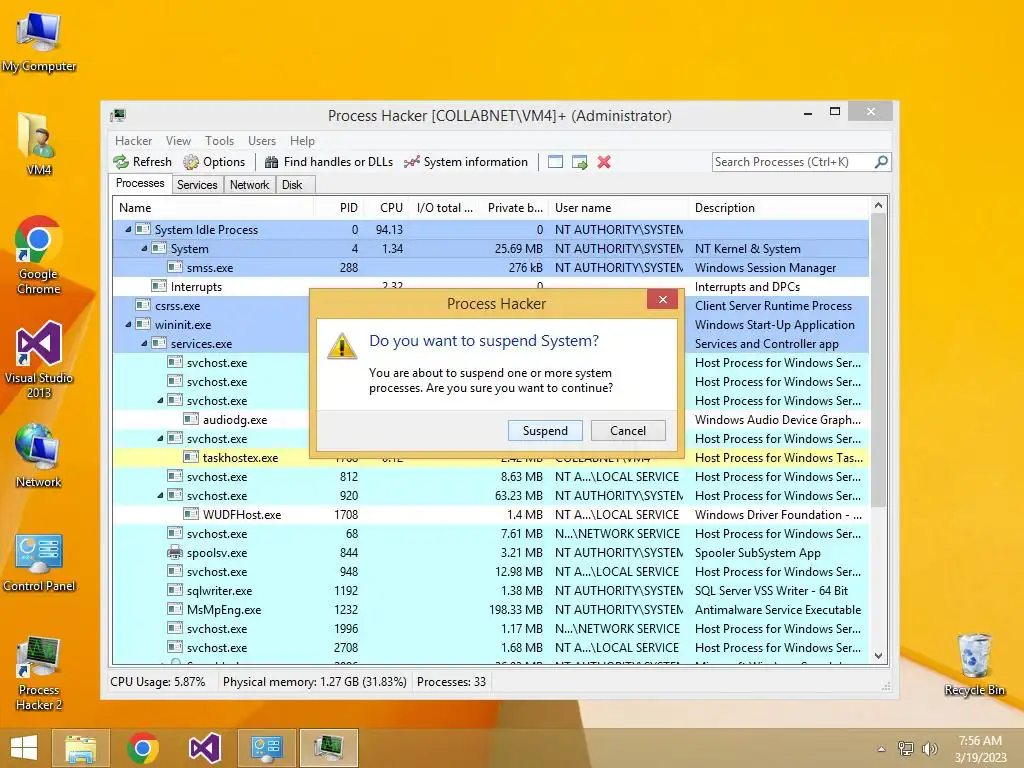Select the smss.exe process row
The image size is (1024, 768).
(x=490, y=267)
